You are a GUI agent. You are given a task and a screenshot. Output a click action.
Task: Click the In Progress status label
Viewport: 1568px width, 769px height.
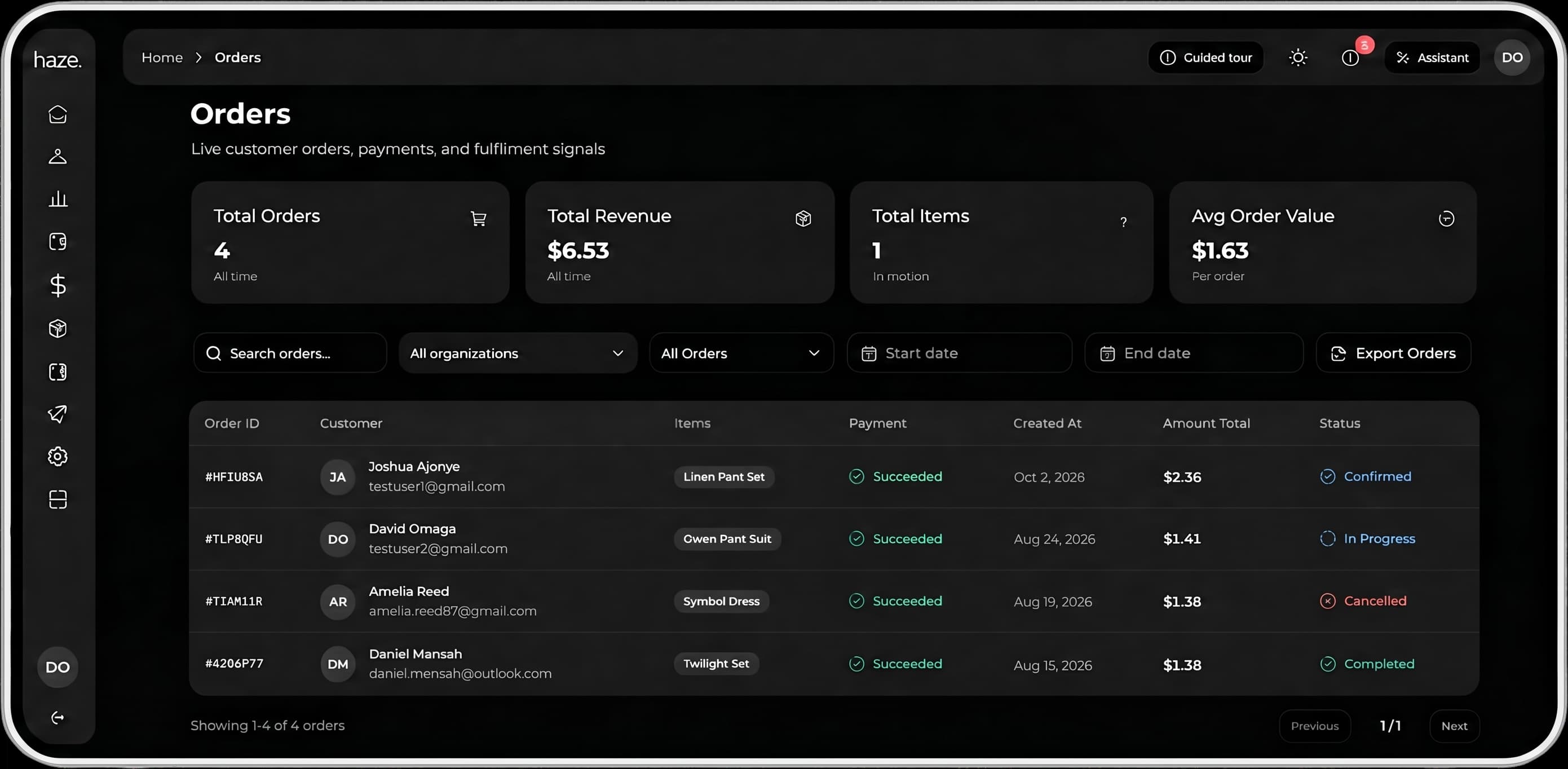tap(1379, 539)
